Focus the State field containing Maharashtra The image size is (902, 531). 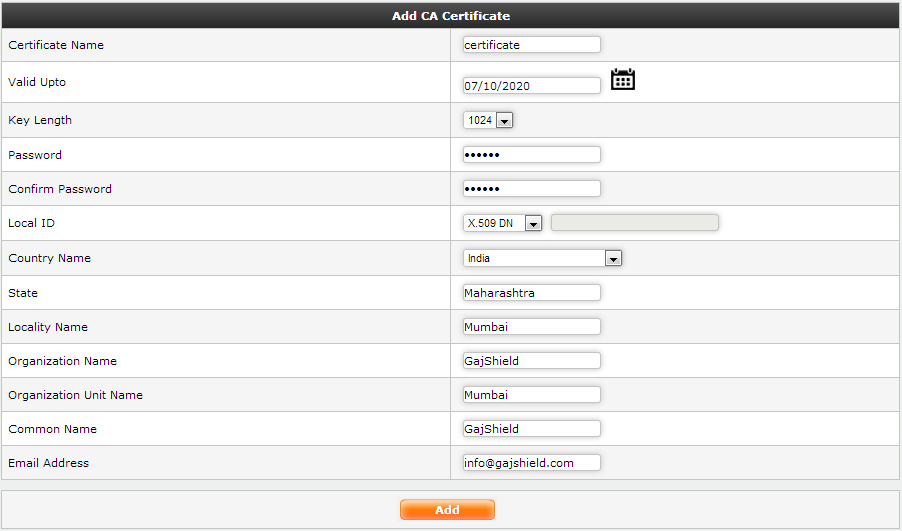[531, 293]
